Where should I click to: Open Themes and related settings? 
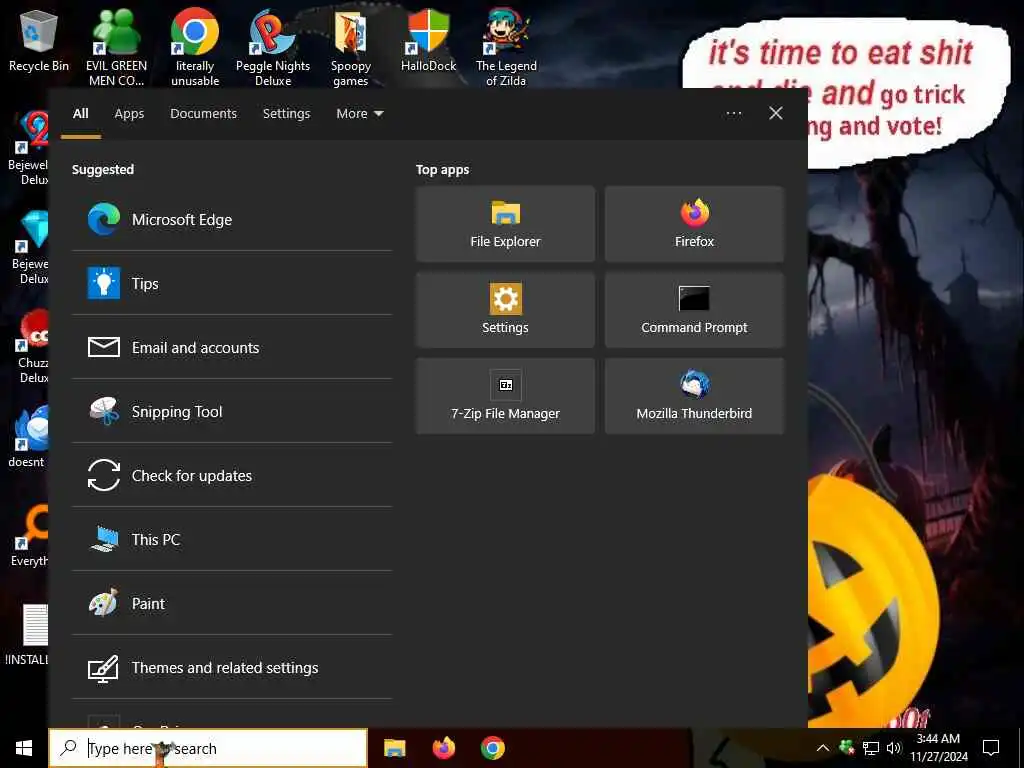pyautogui.click(x=232, y=667)
